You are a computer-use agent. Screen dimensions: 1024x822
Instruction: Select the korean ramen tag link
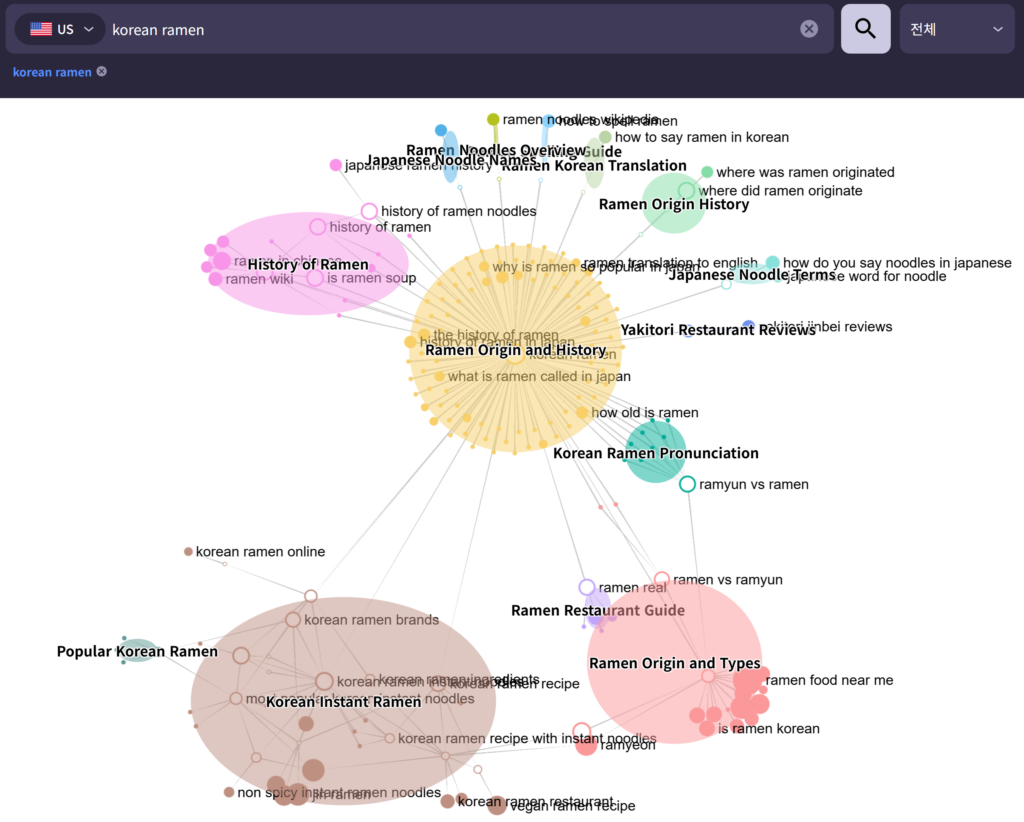coord(52,72)
